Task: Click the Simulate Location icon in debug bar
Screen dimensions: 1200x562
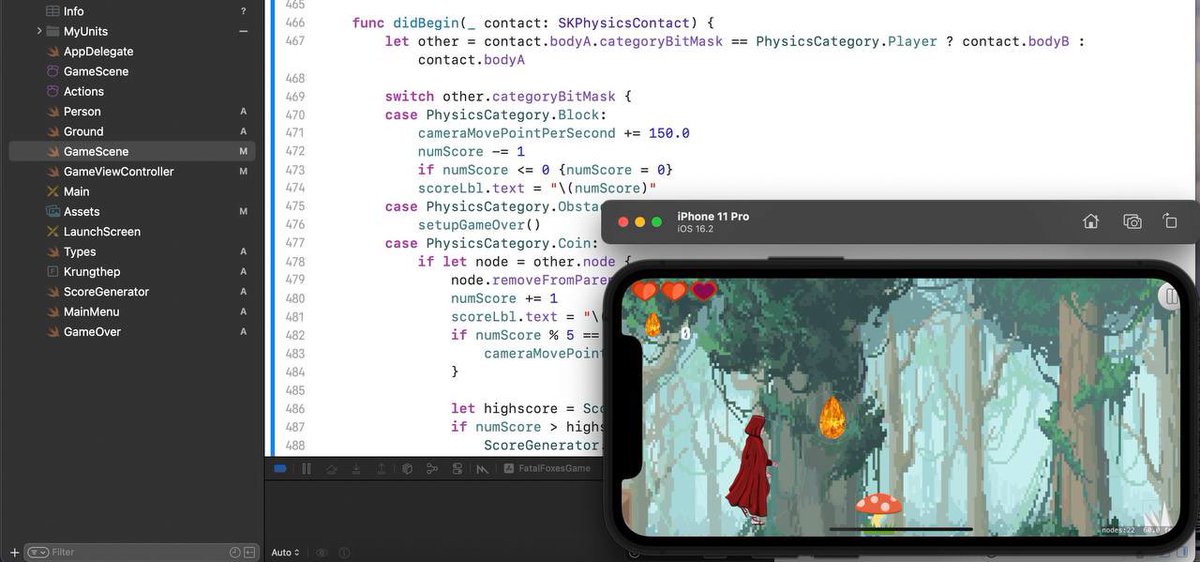Action: pyautogui.click(x=483, y=468)
